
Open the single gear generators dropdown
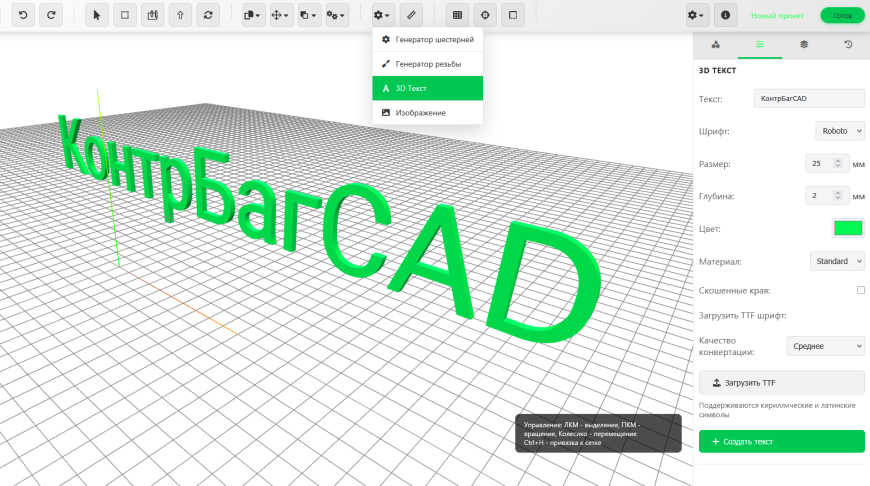pos(383,15)
